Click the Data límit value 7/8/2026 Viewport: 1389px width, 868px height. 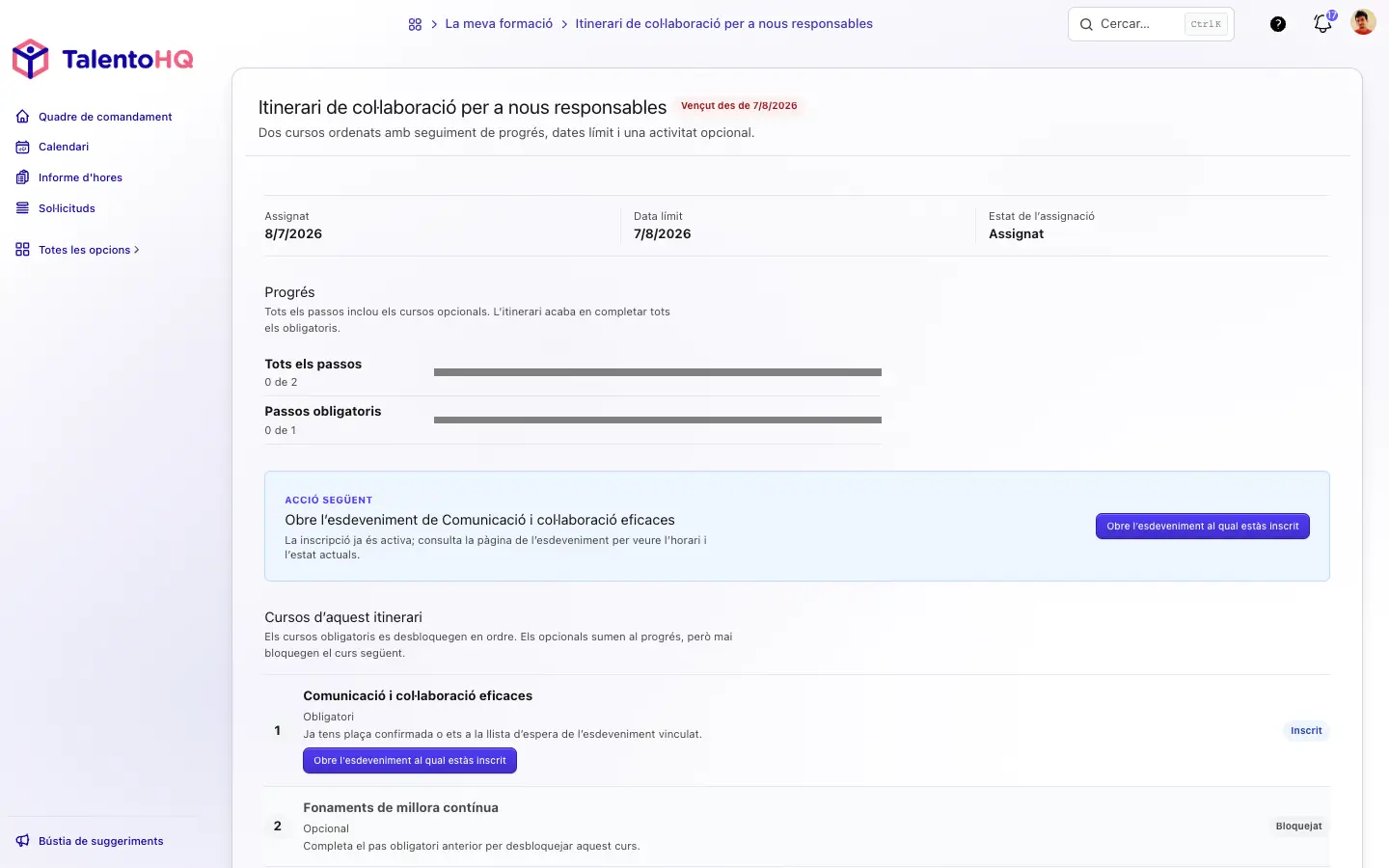[662, 234]
